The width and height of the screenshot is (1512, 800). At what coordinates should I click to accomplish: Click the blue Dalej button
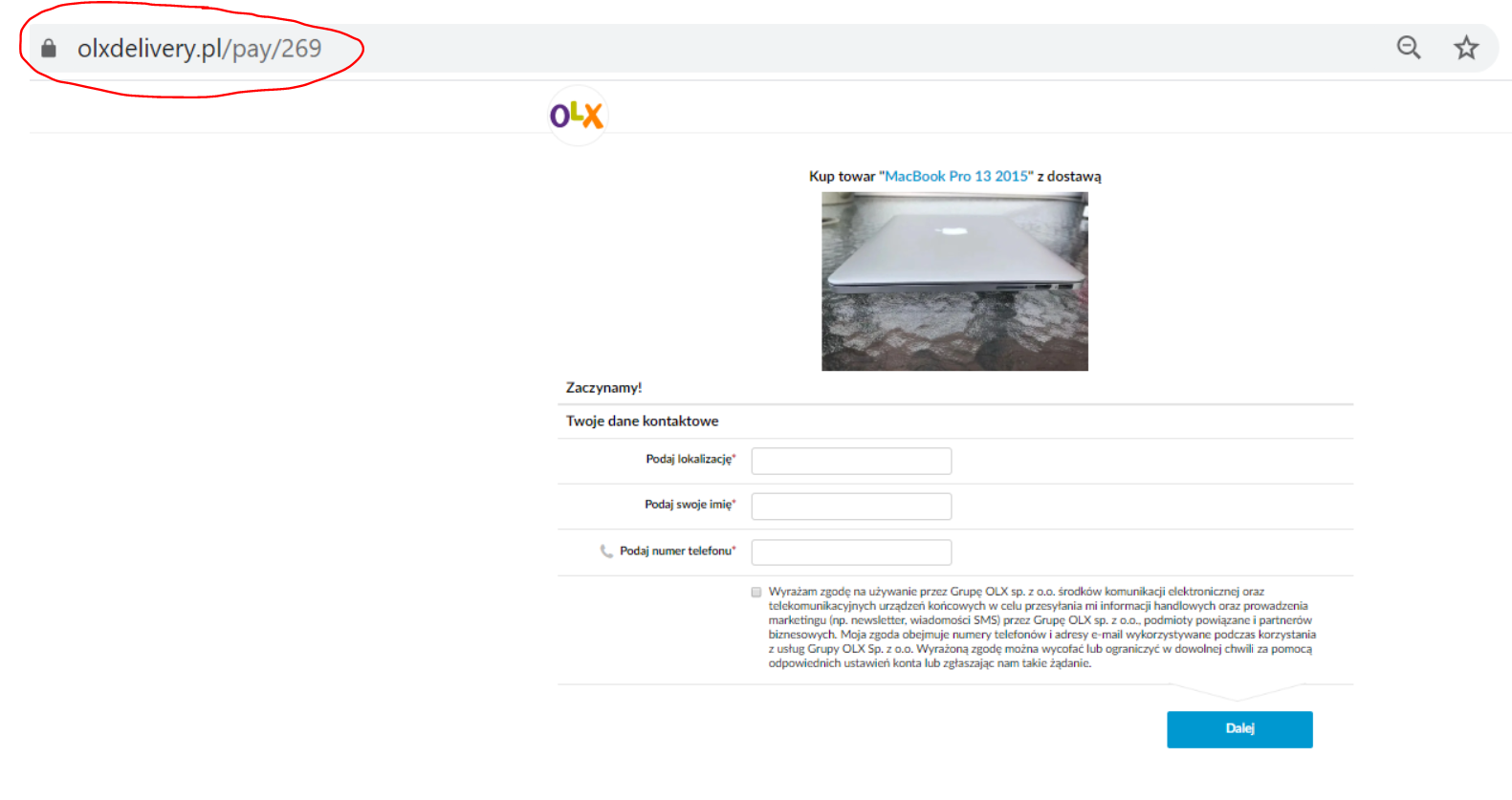[1239, 729]
